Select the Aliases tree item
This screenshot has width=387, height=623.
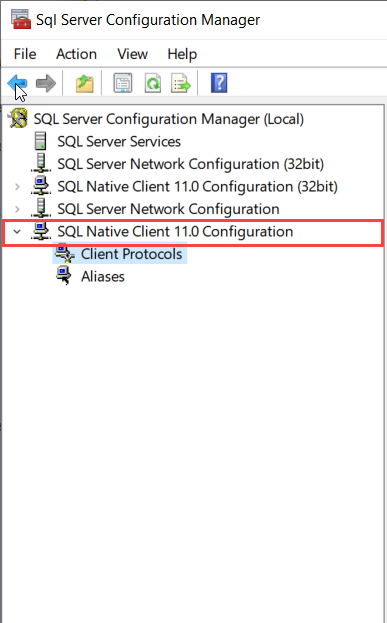tap(103, 276)
